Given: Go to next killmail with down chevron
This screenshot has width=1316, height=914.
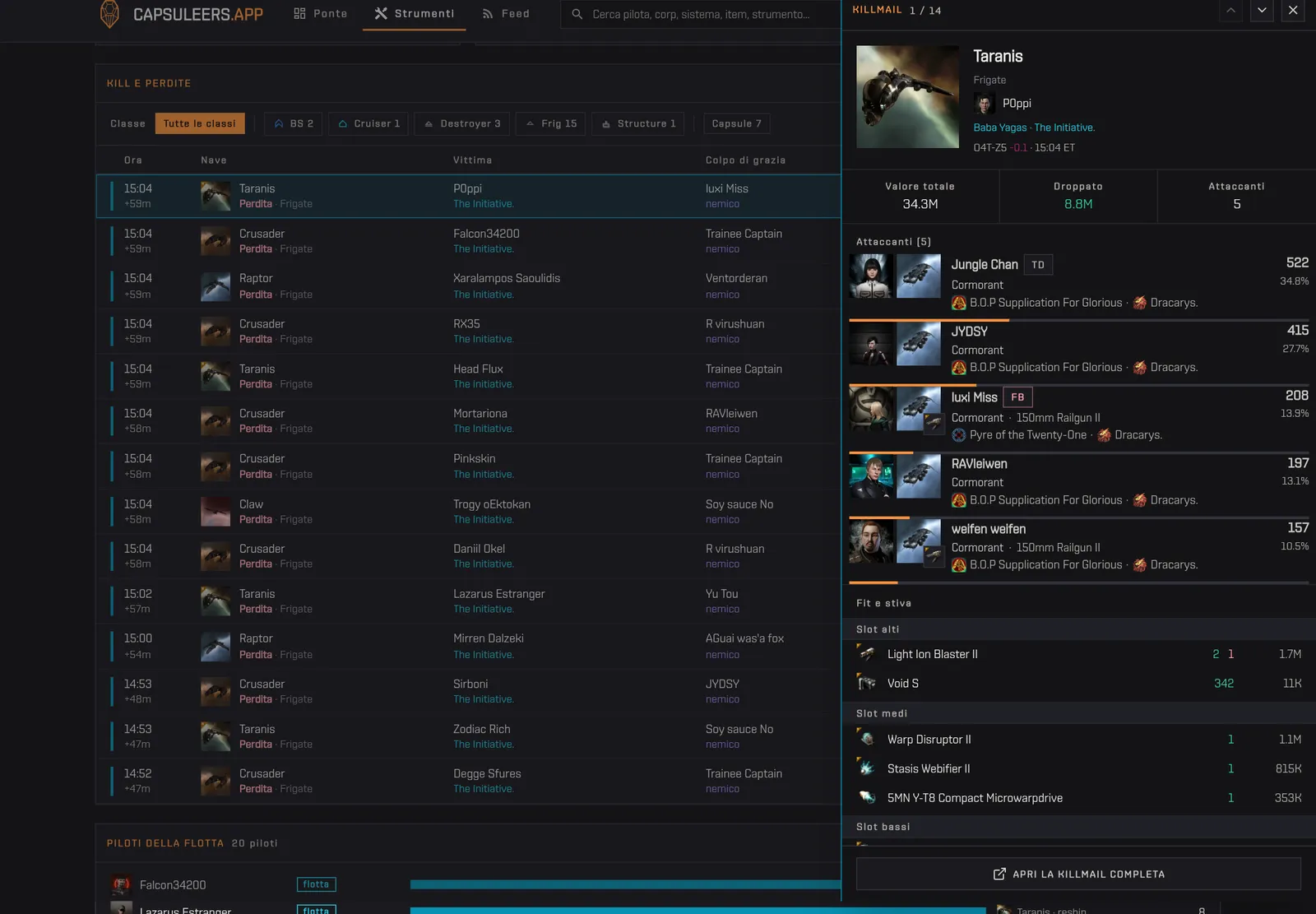Looking at the screenshot, I should (x=1262, y=11).
